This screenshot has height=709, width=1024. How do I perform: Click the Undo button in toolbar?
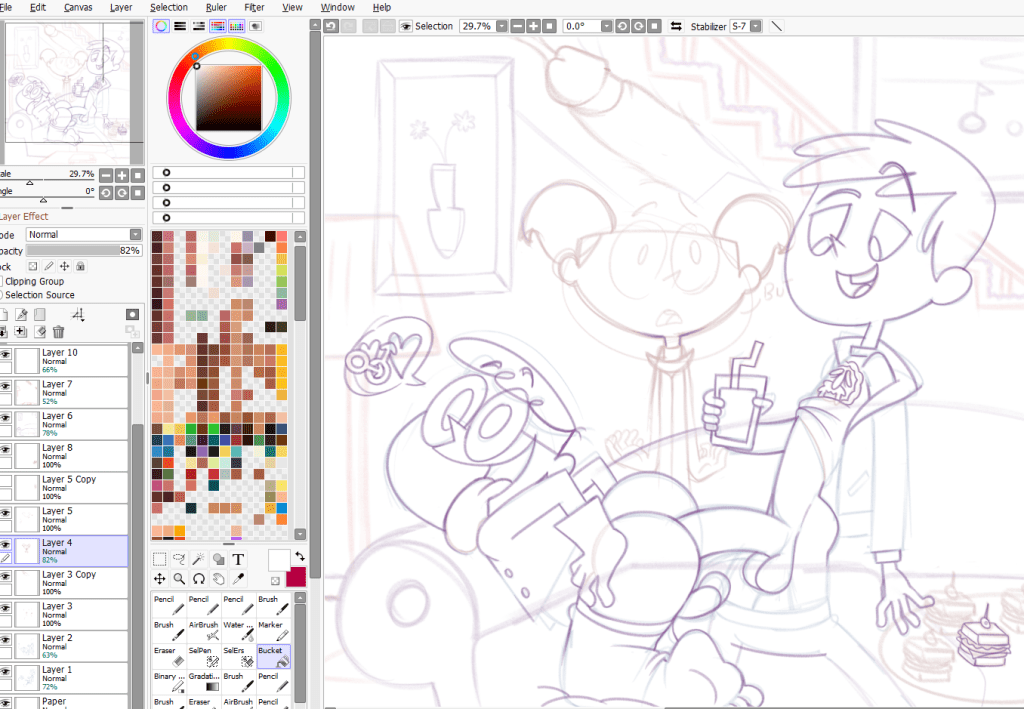coord(331,26)
